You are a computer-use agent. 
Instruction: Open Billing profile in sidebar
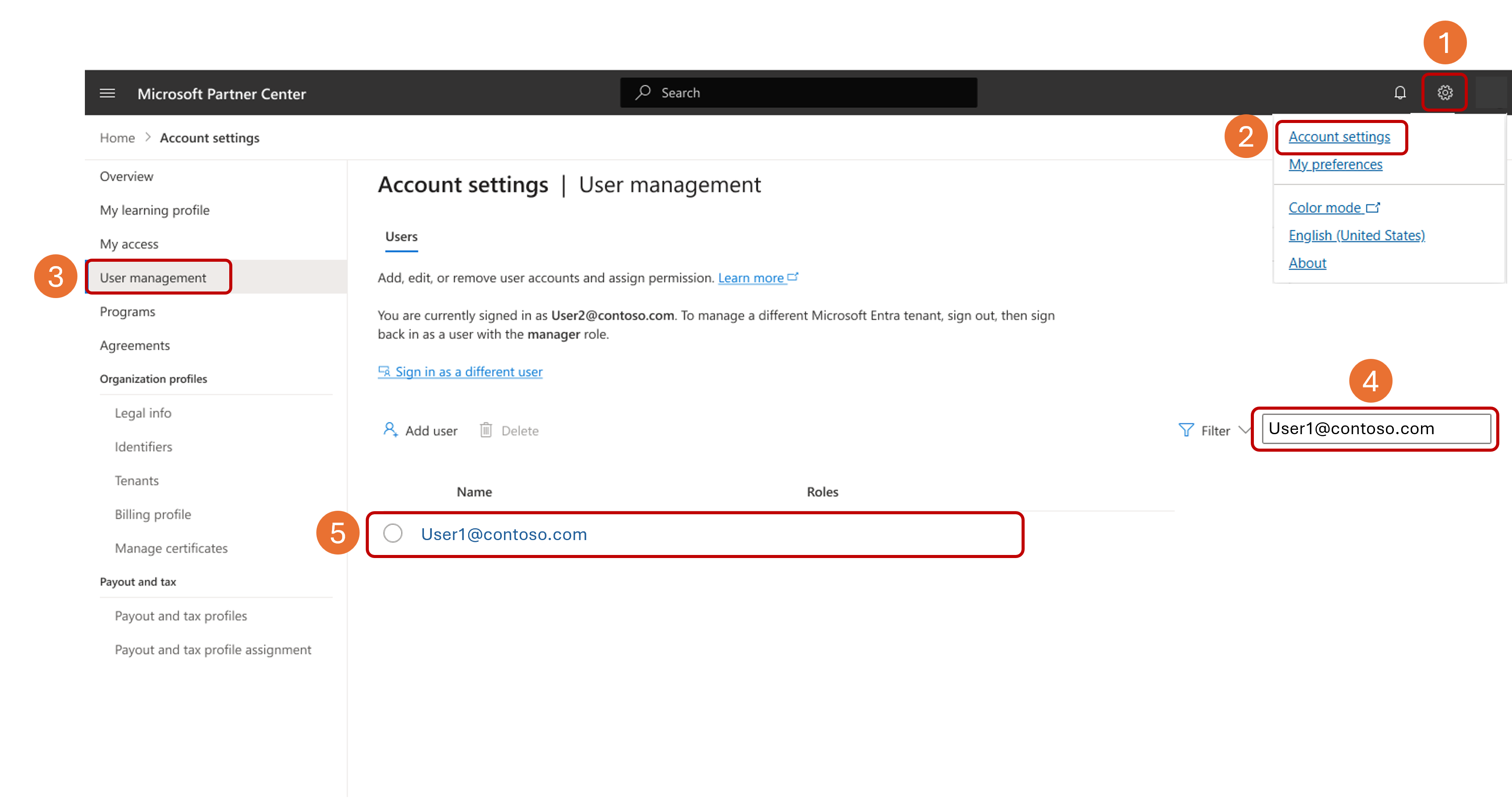click(x=153, y=514)
